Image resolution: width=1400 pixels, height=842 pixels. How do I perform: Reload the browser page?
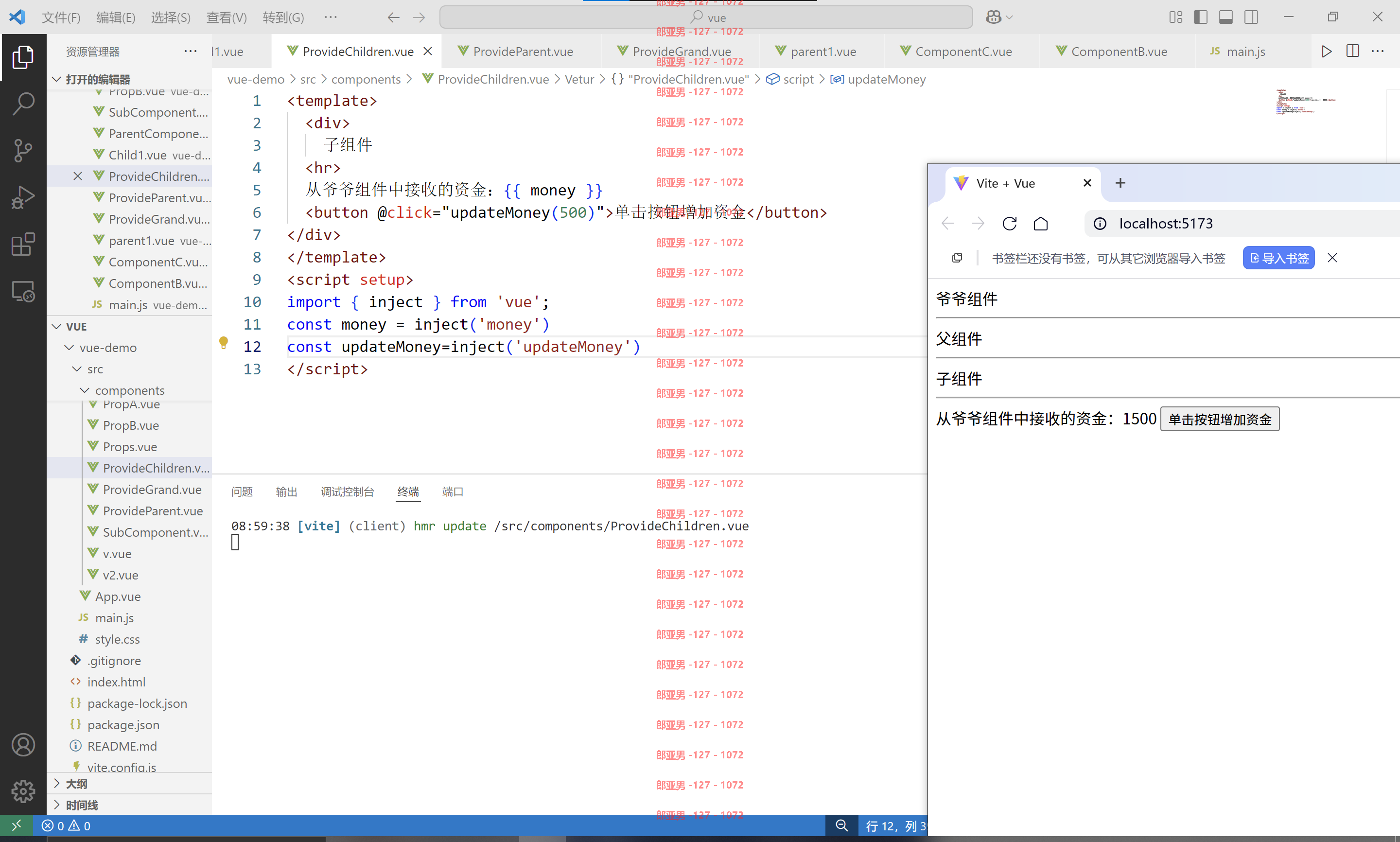[1009, 224]
